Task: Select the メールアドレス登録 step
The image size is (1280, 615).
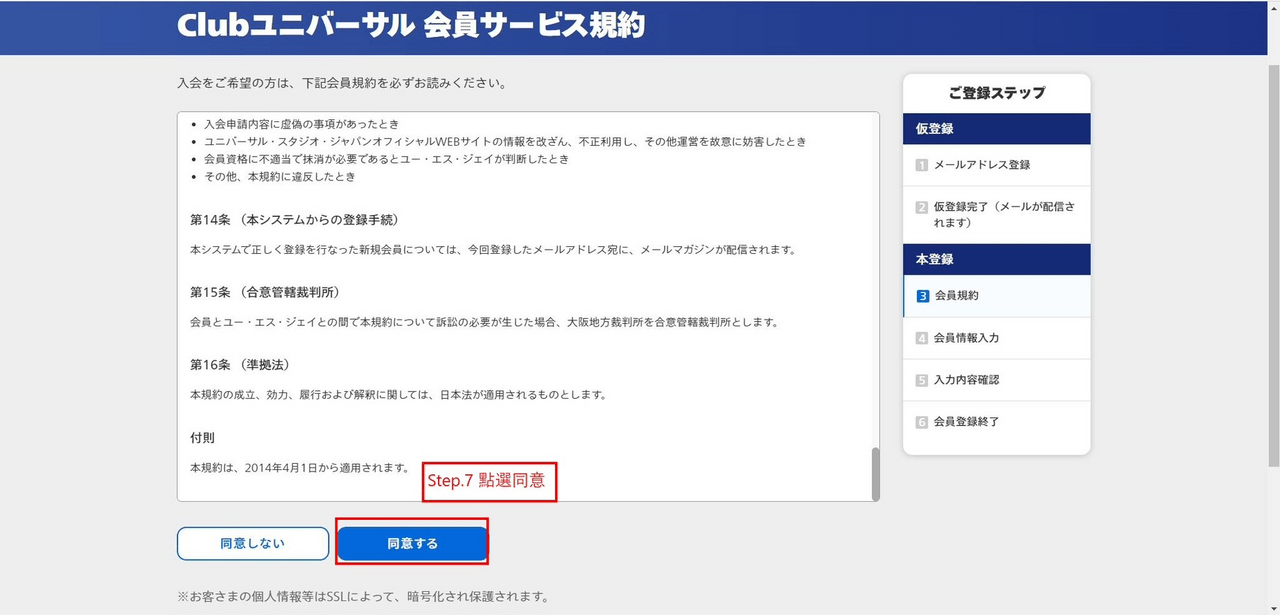Action: 996,165
